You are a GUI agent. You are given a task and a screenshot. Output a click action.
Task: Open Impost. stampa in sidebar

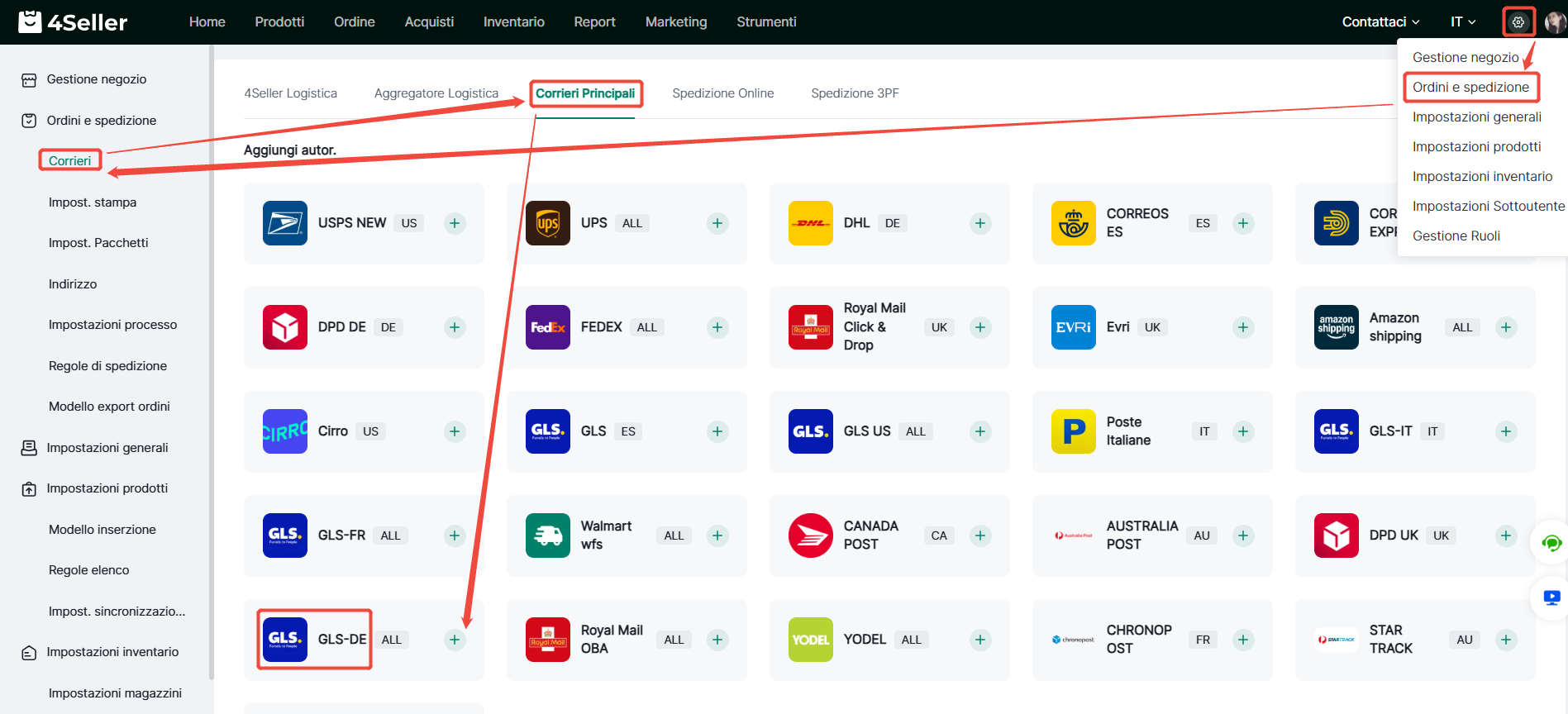[93, 202]
